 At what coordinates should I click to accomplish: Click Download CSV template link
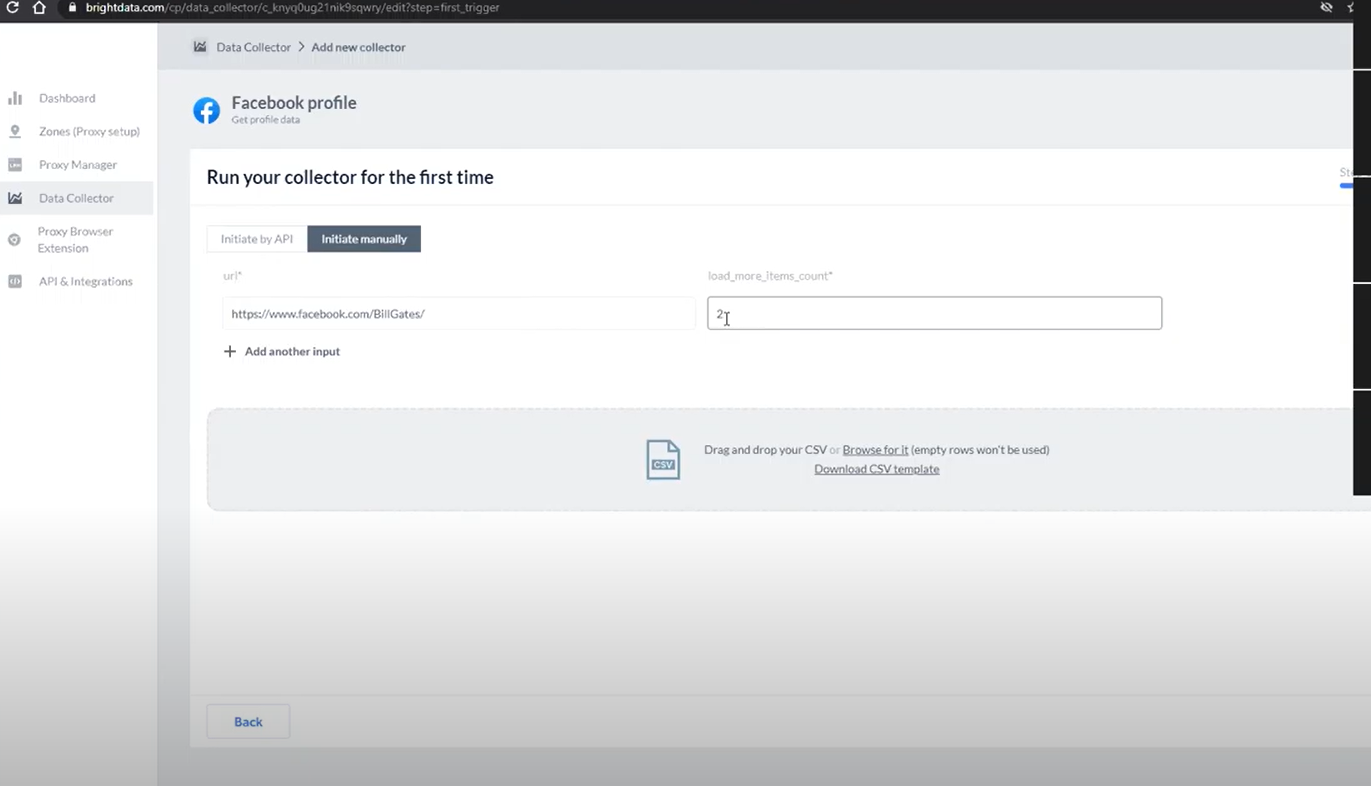(x=876, y=469)
